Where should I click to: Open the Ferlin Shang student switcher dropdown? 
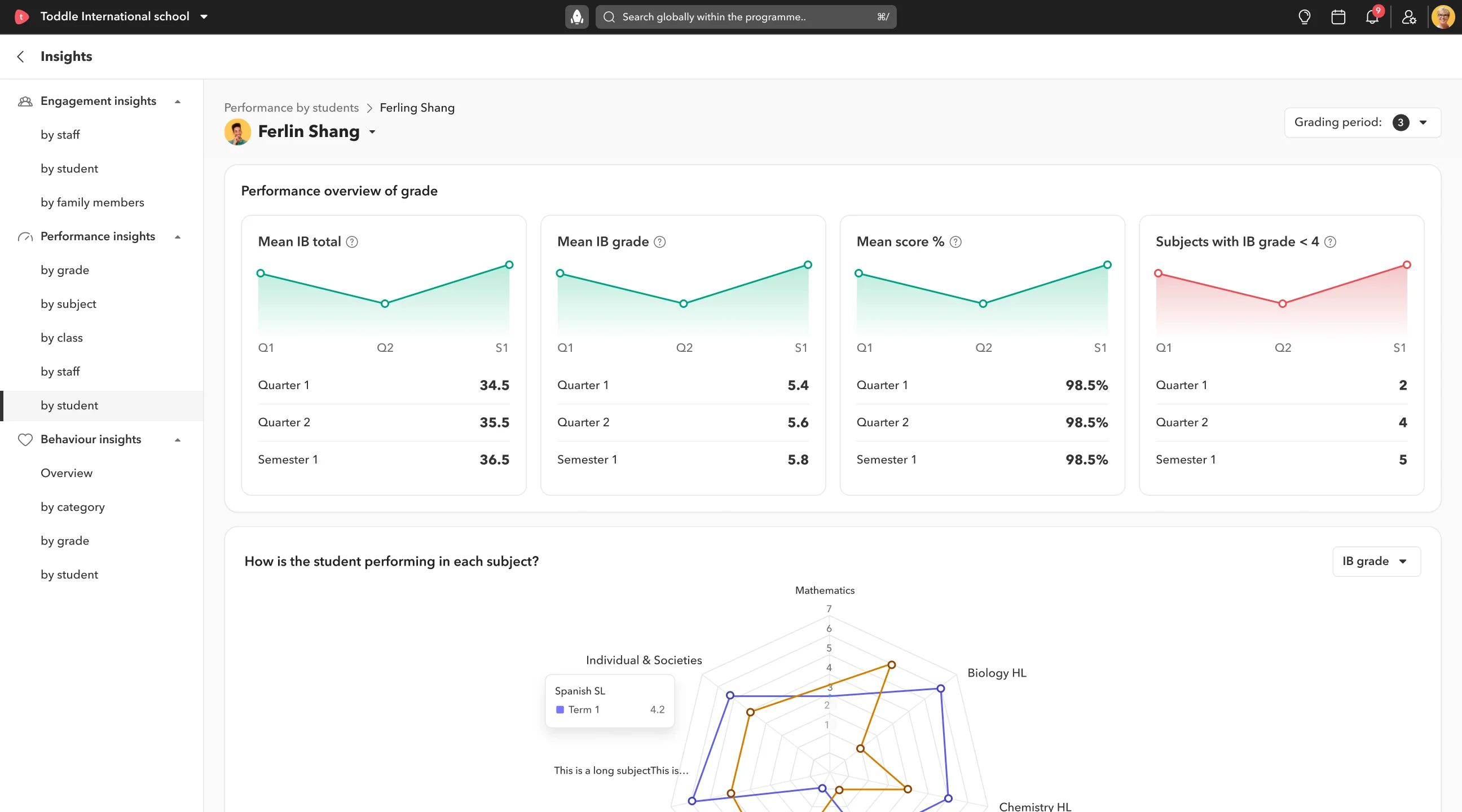(372, 131)
